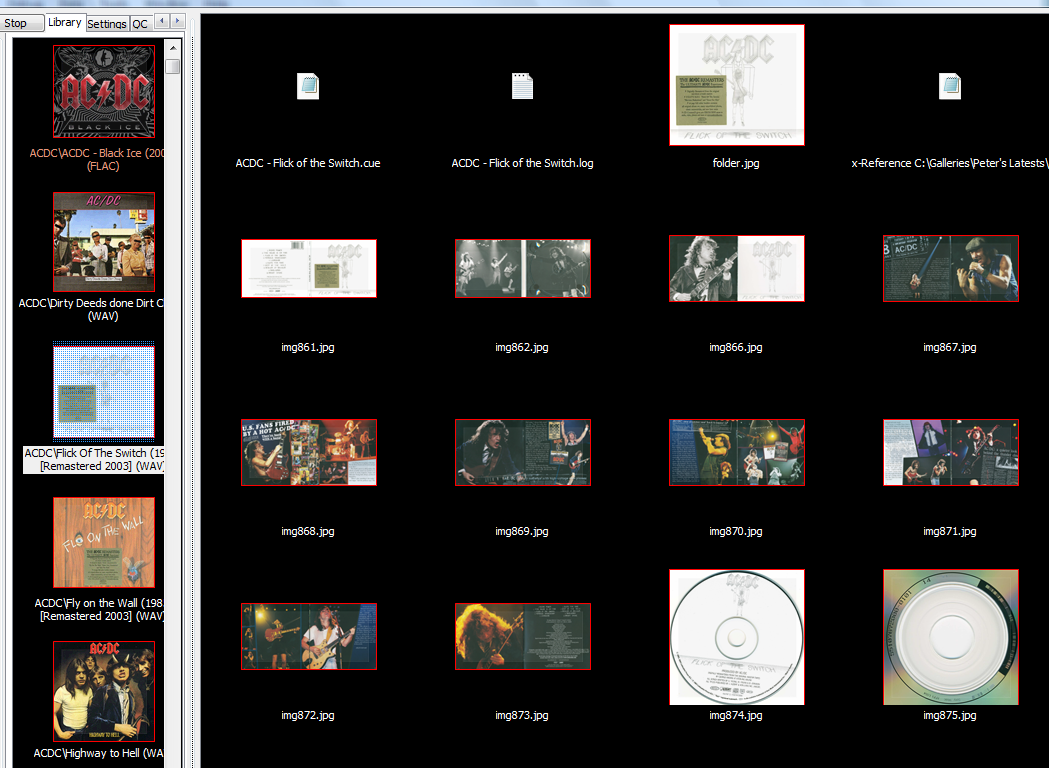Select the img867.jpg thumbnail
The height and width of the screenshot is (768, 1049).
click(x=951, y=268)
